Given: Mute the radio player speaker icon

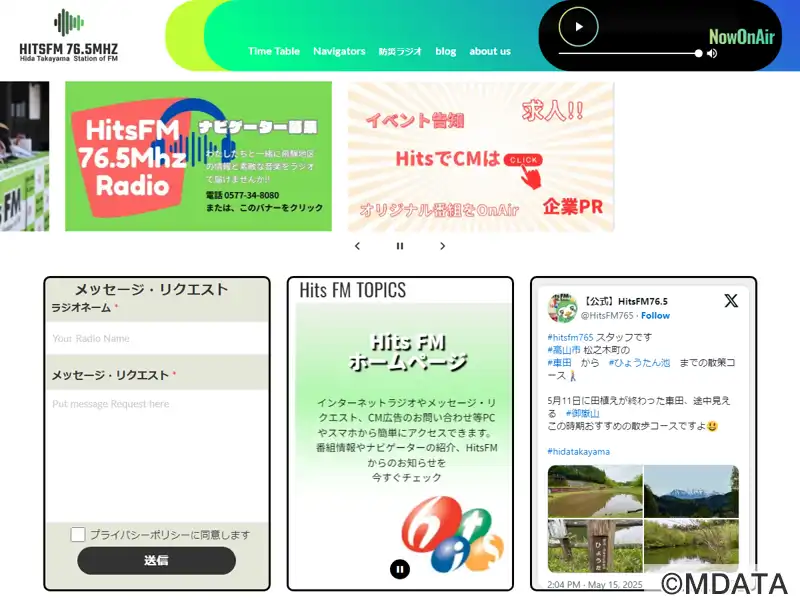Looking at the screenshot, I should [x=712, y=53].
